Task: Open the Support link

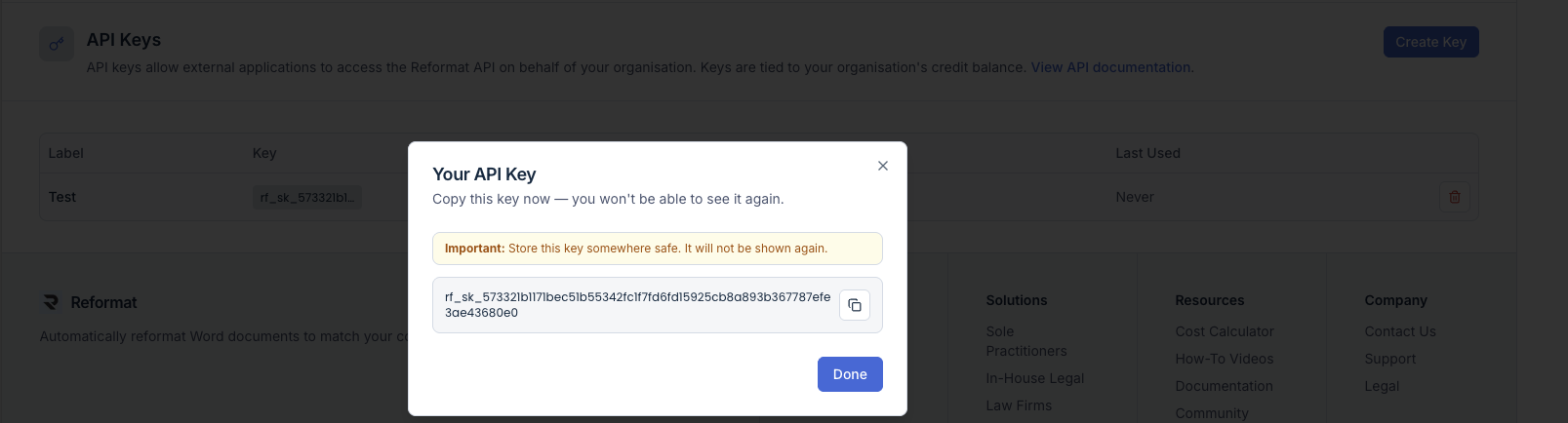Action: [x=1389, y=359]
